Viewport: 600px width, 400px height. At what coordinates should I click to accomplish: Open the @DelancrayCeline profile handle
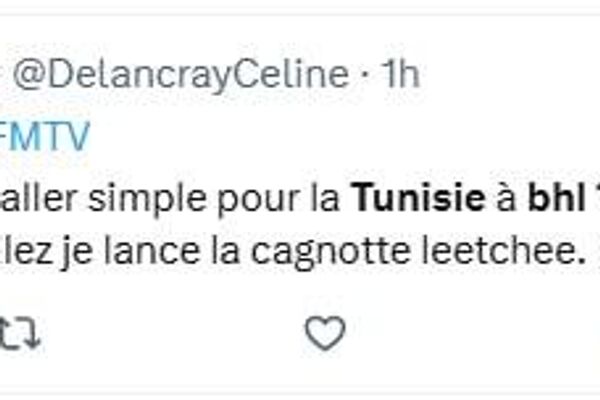(181, 74)
